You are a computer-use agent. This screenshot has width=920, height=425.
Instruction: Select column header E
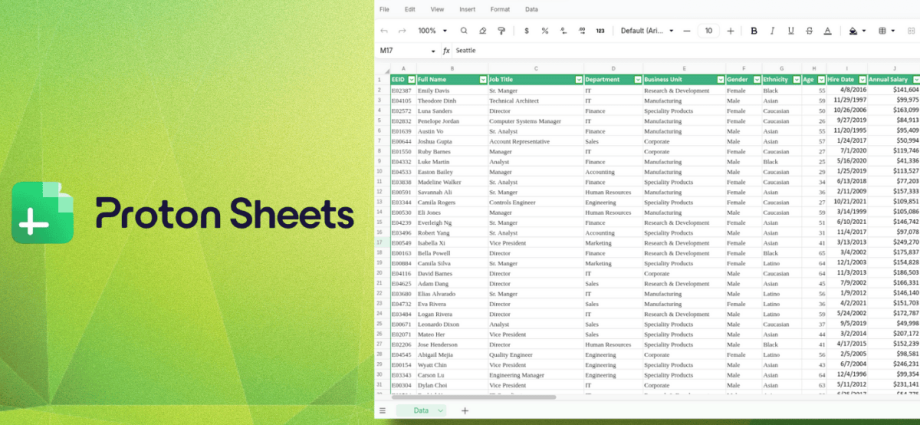pyautogui.click(x=684, y=69)
